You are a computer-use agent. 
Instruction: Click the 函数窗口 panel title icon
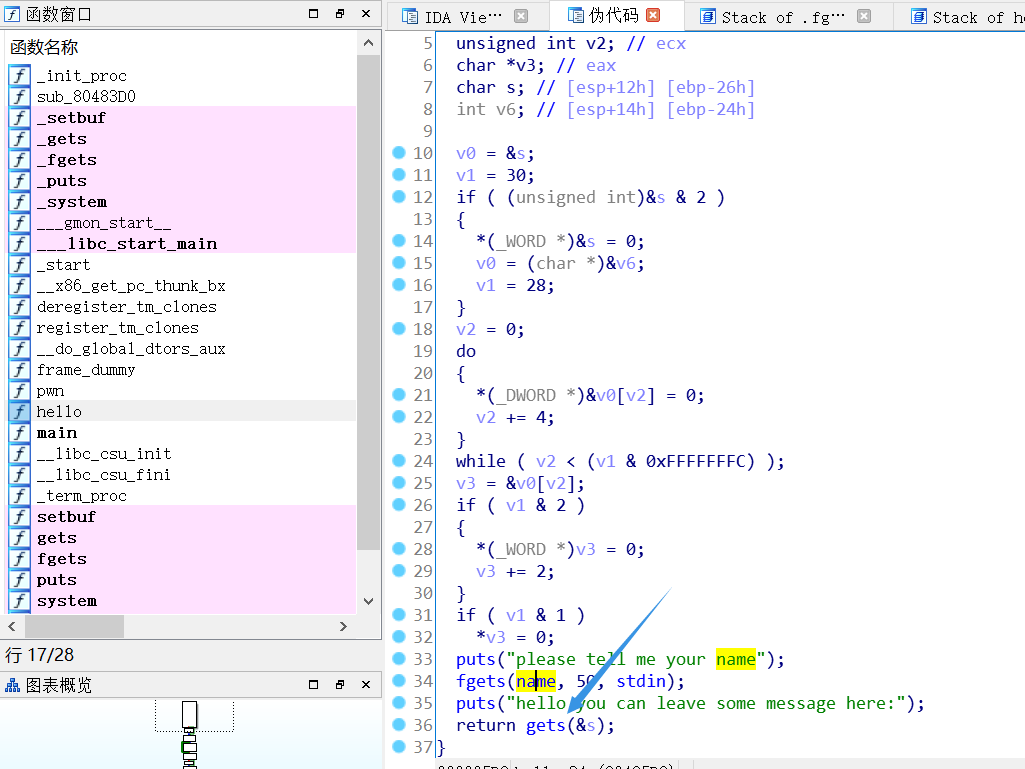click(x=12, y=13)
